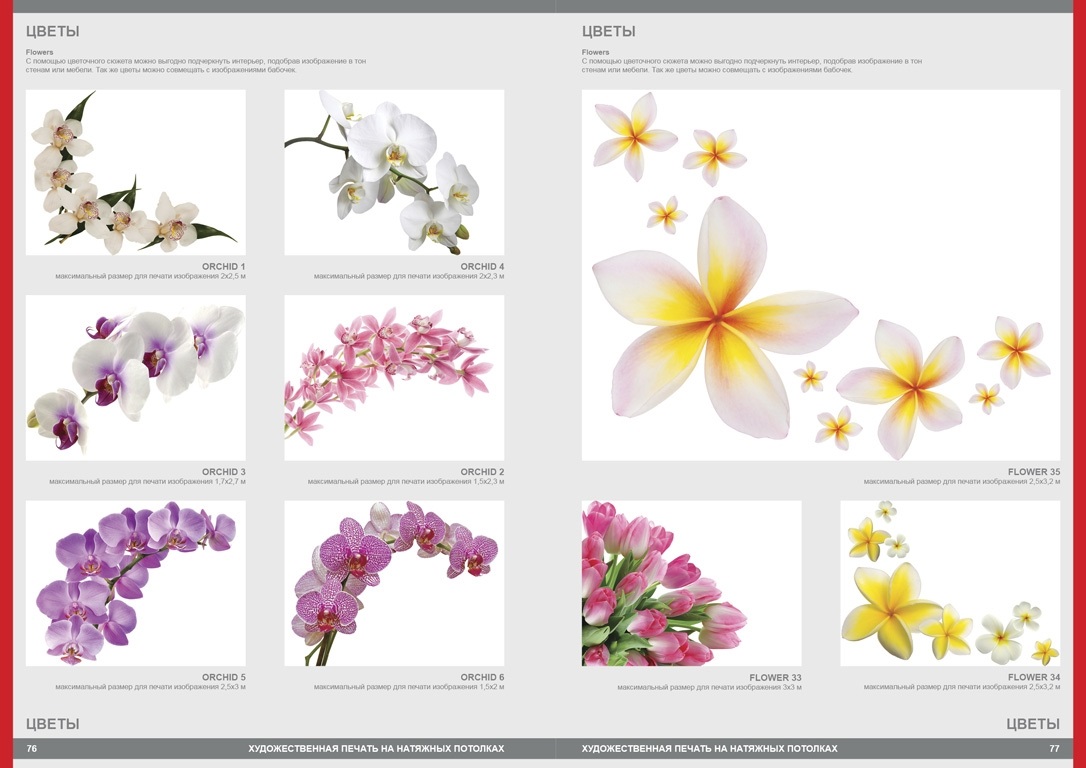This screenshot has height=768, width=1086.
Task: Select the ORCHID 5 violet orchid image
Action: click(135, 583)
